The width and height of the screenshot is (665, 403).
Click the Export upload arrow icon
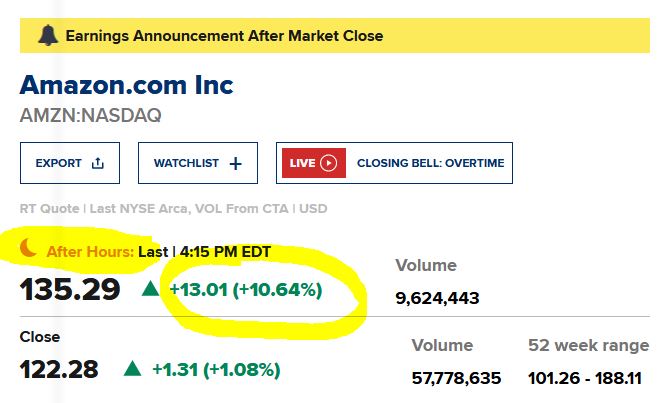point(97,163)
